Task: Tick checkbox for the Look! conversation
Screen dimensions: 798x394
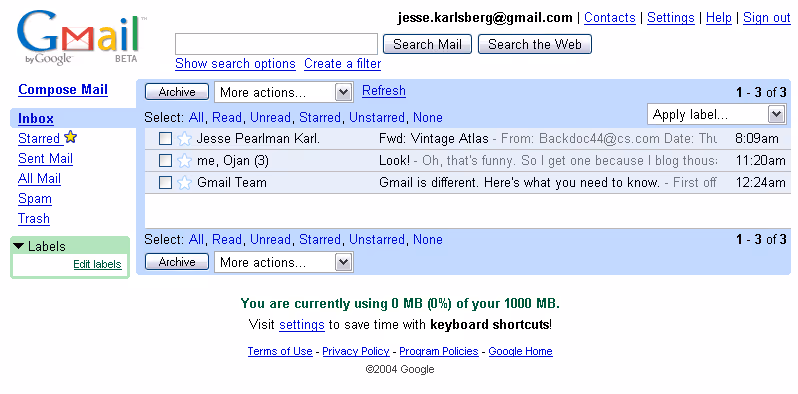Action: click(165, 161)
